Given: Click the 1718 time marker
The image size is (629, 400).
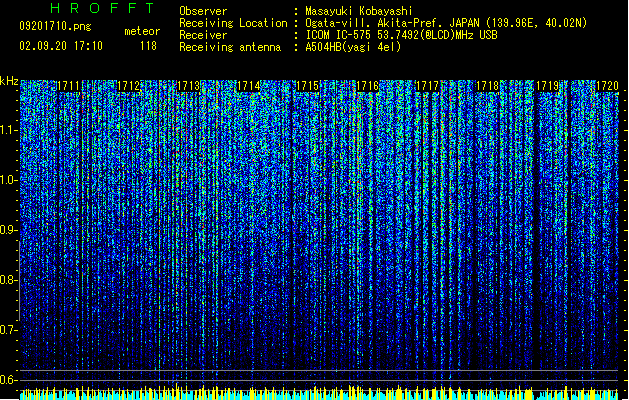Looking at the screenshot, I should coord(487,86).
